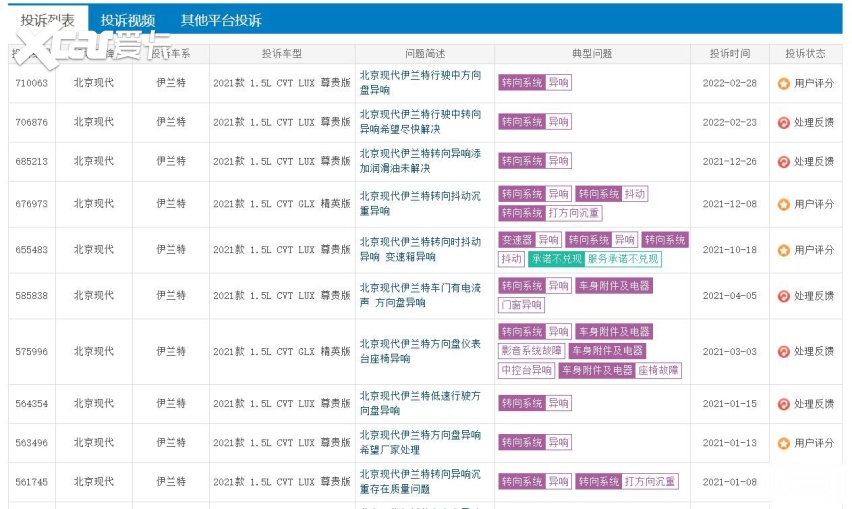852x509 pixels.
Task: Select complaint number 710063
Action: tap(32, 83)
